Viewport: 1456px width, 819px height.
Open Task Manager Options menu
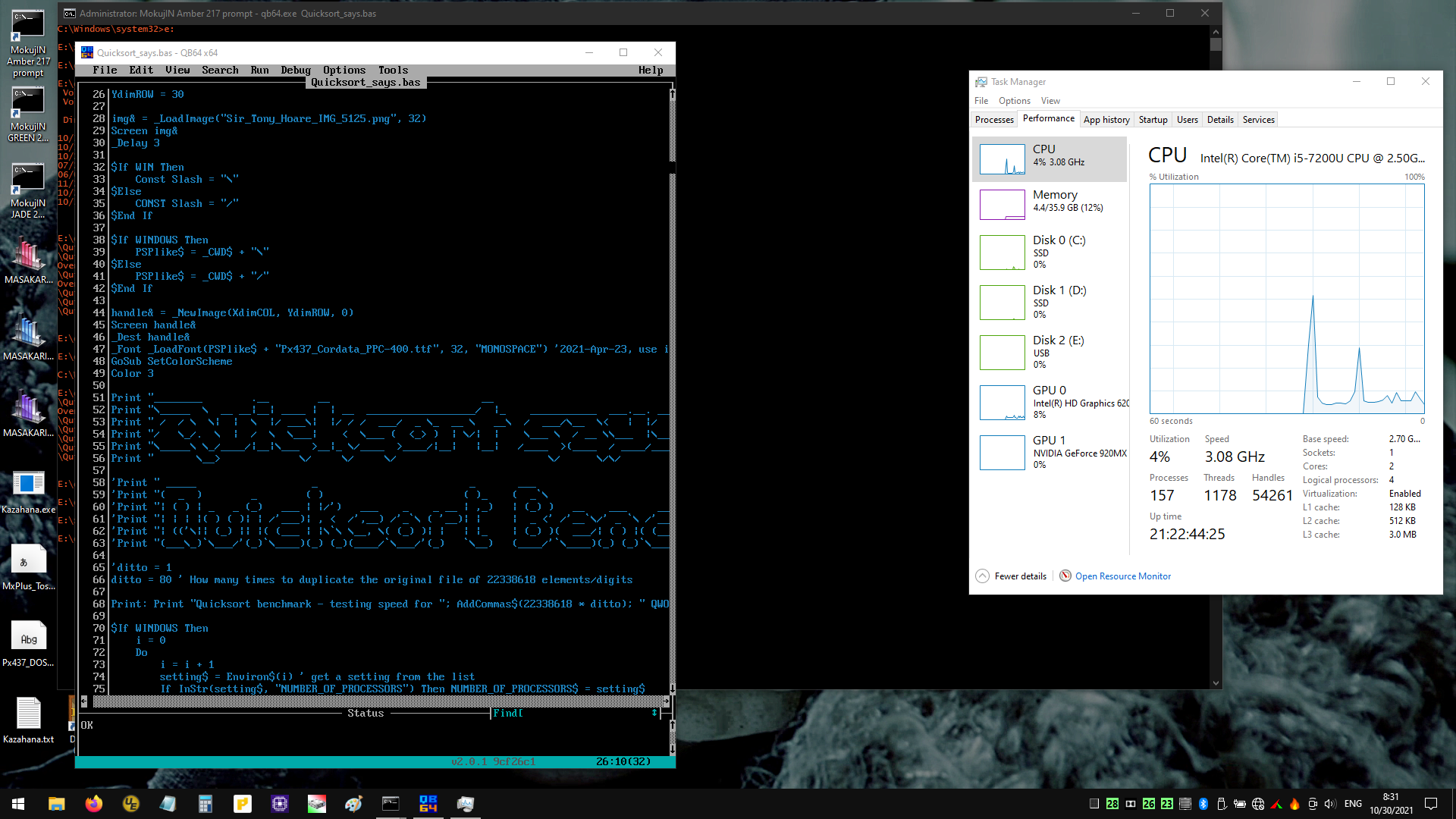1014,101
